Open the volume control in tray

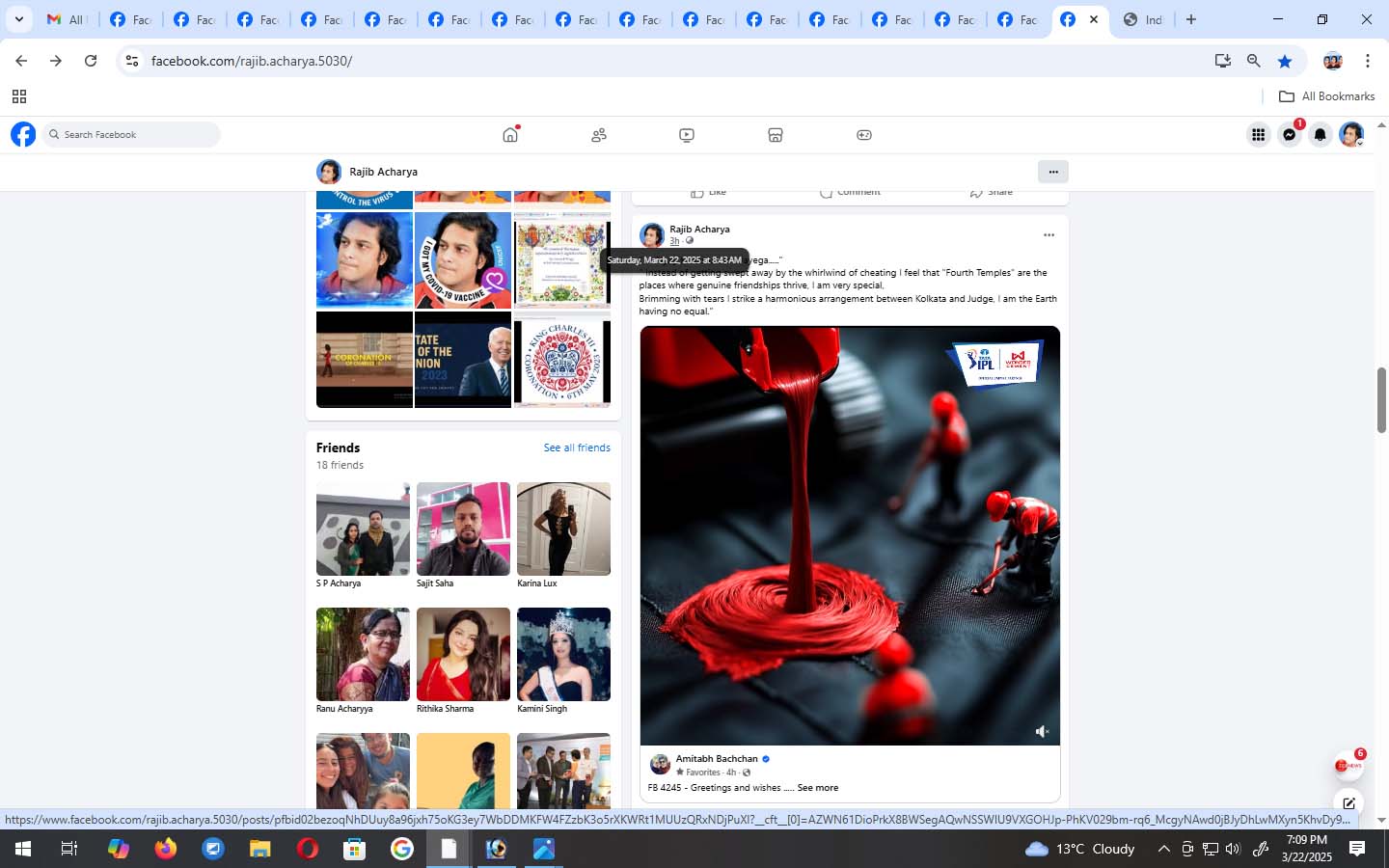[1233, 849]
